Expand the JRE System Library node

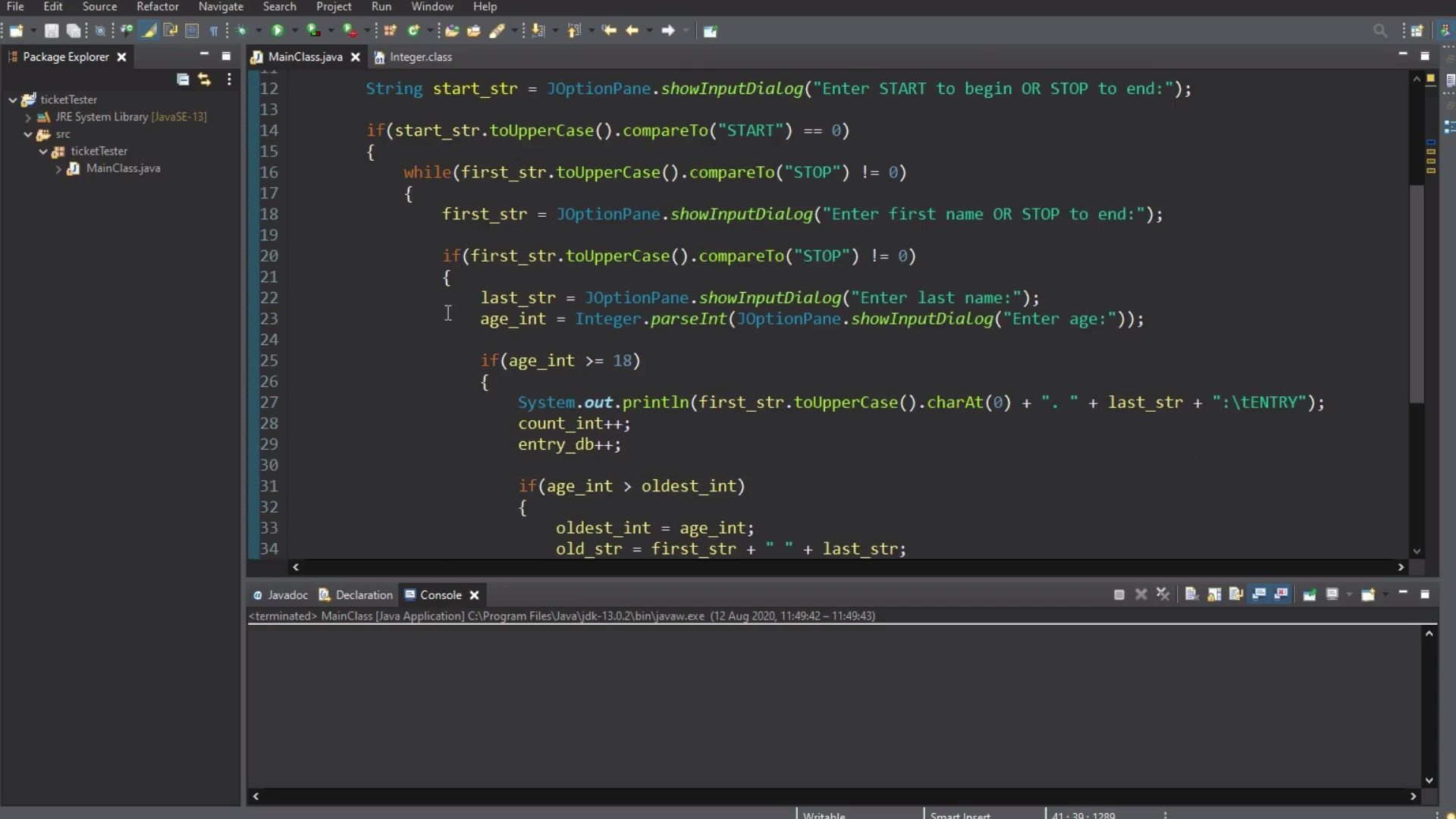click(28, 118)
